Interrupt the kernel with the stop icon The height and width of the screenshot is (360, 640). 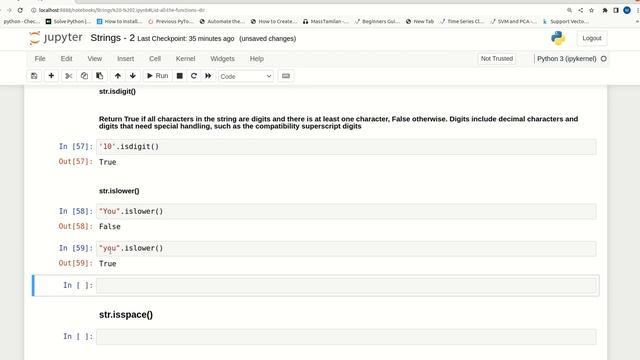pos(180,76)
